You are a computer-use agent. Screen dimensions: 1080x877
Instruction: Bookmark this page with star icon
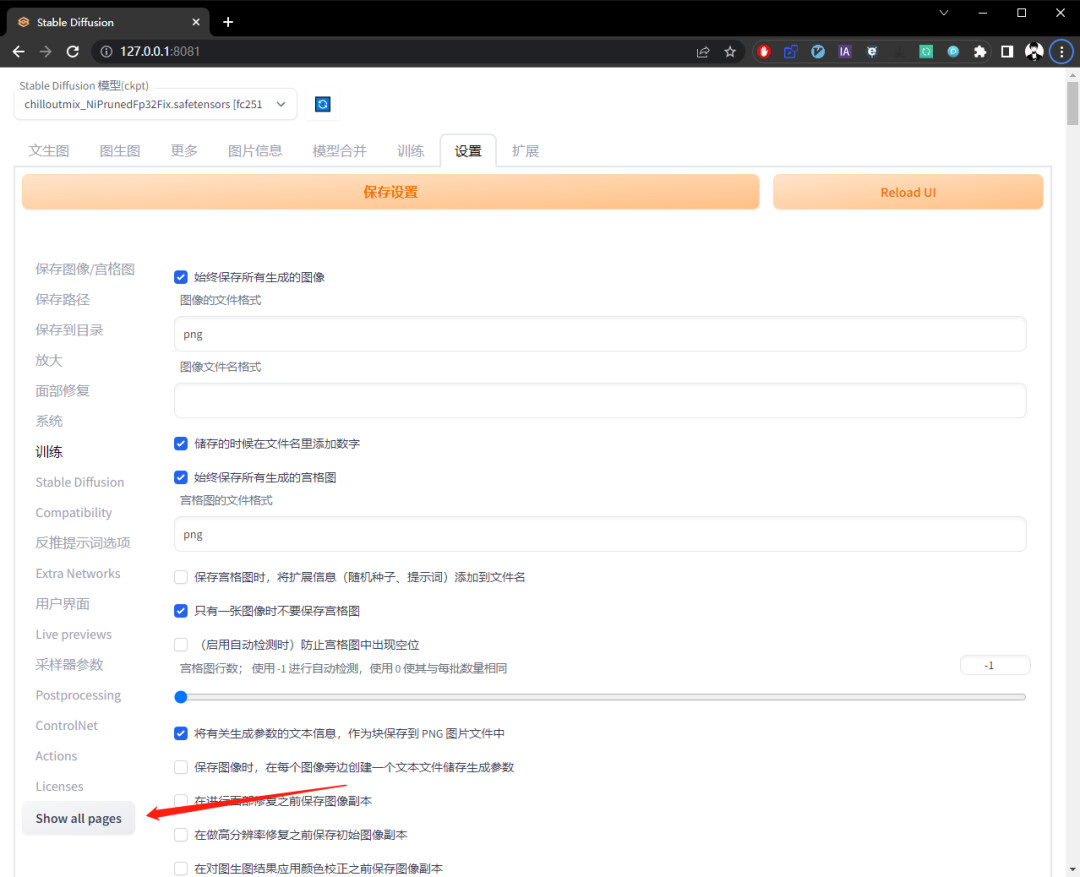coord(730,52)
